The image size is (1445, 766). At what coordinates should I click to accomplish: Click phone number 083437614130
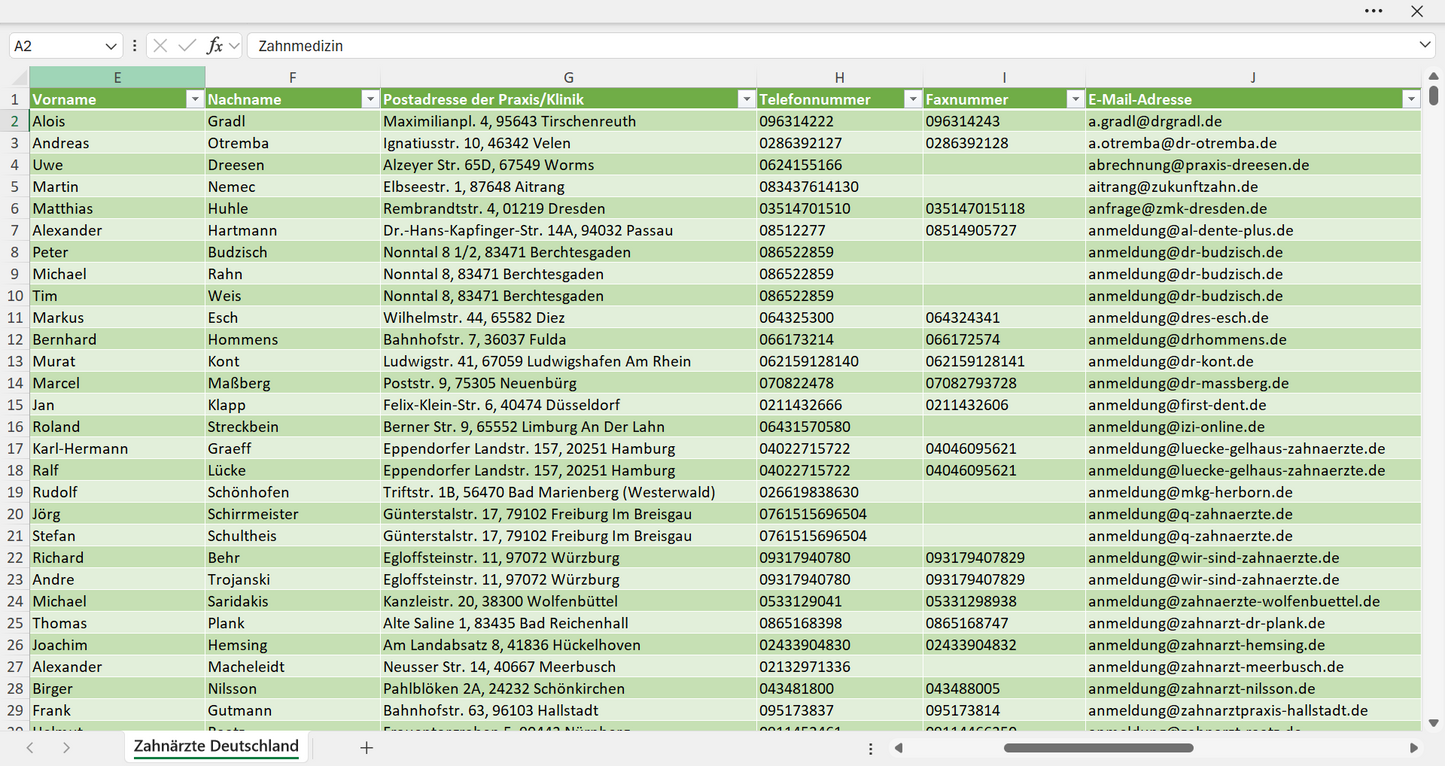point(839,187)
